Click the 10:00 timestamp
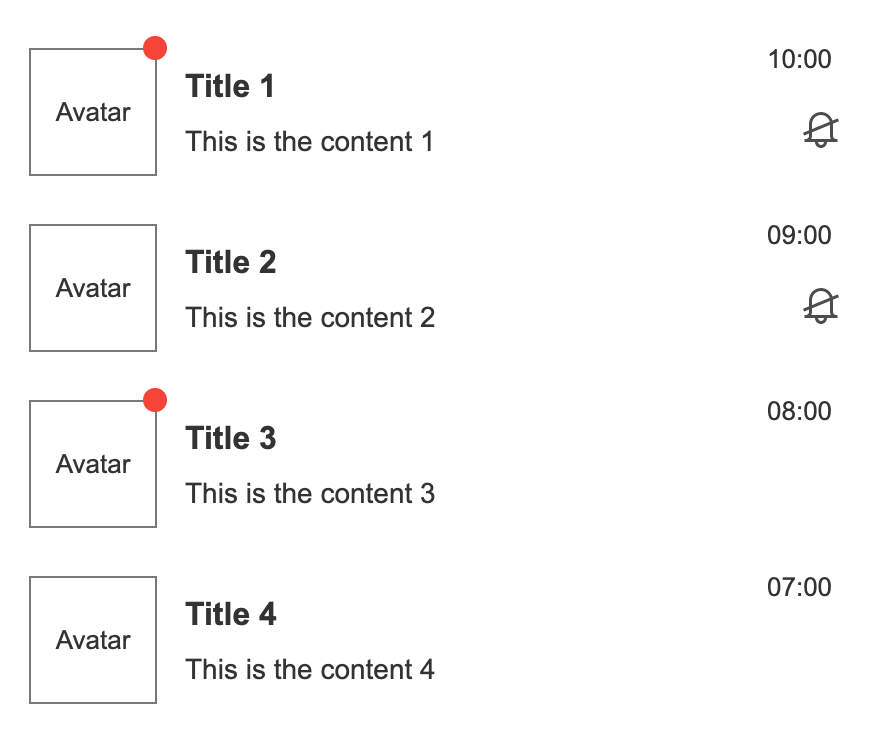Viewport: 886px width, 746px height. 801,60
